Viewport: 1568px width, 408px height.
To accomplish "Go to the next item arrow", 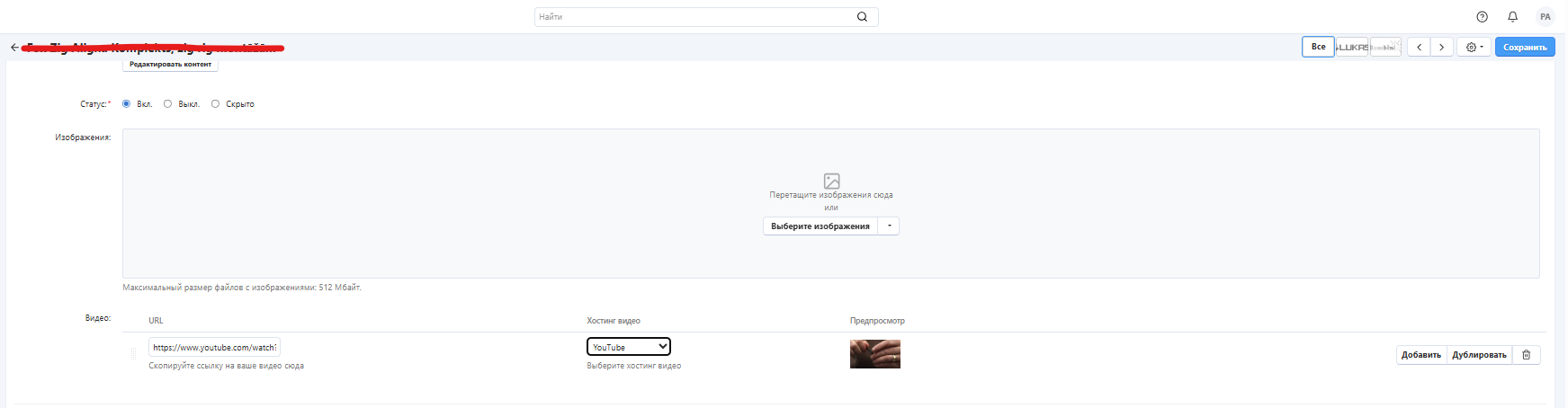I will (x=1441, y=47).
